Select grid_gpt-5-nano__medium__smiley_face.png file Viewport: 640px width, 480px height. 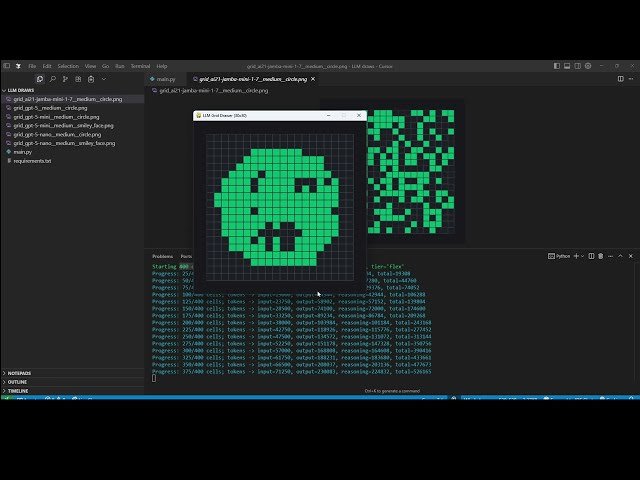click(x=62, y=143)
